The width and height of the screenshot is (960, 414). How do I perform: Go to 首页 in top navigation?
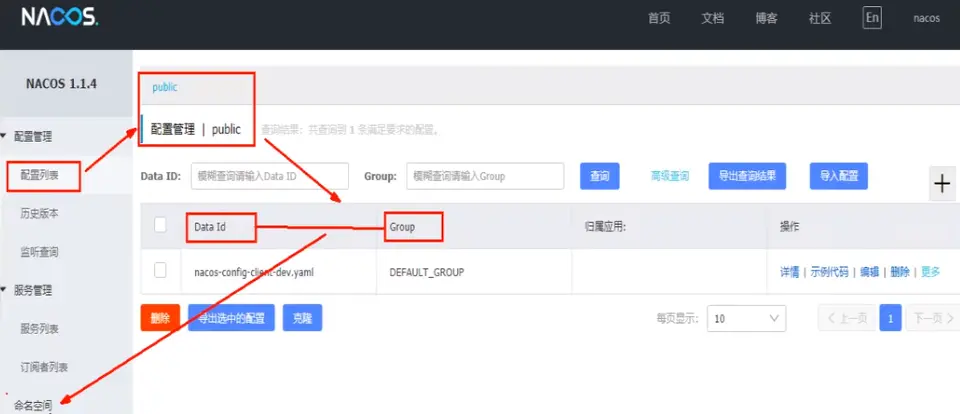659,18
